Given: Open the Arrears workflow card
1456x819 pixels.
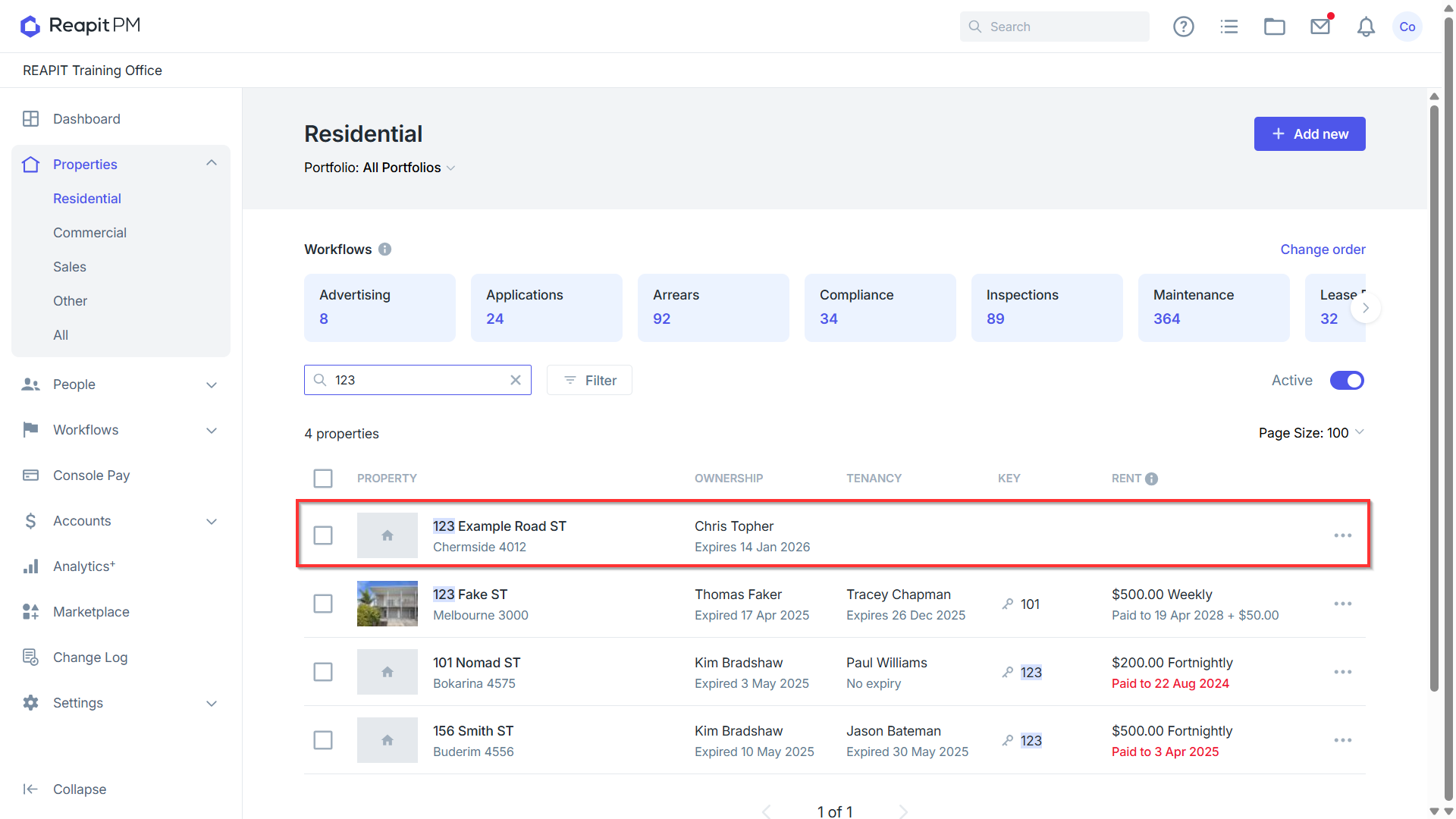Looking at the screenshot, I should [x=714, y=308].
